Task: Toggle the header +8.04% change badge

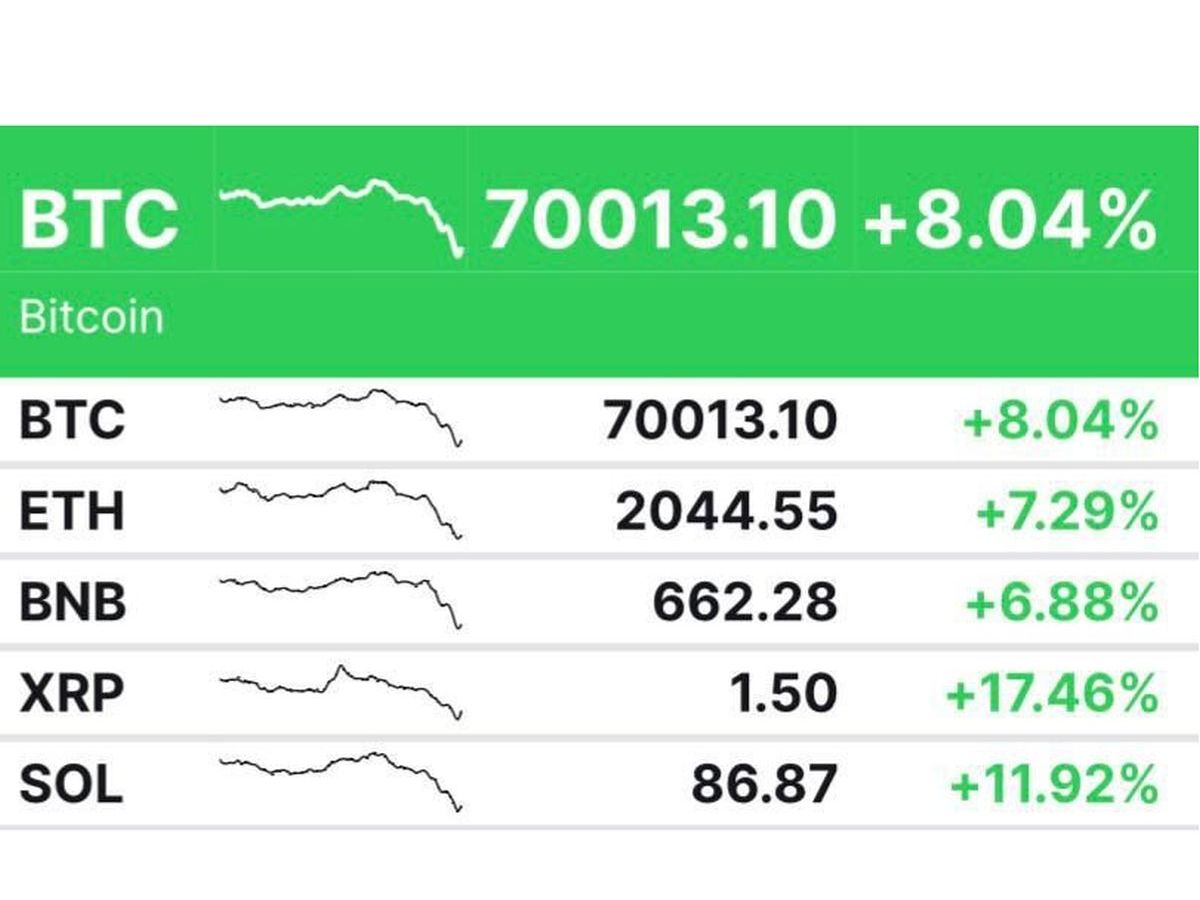Action: [x=1010, y=219]
